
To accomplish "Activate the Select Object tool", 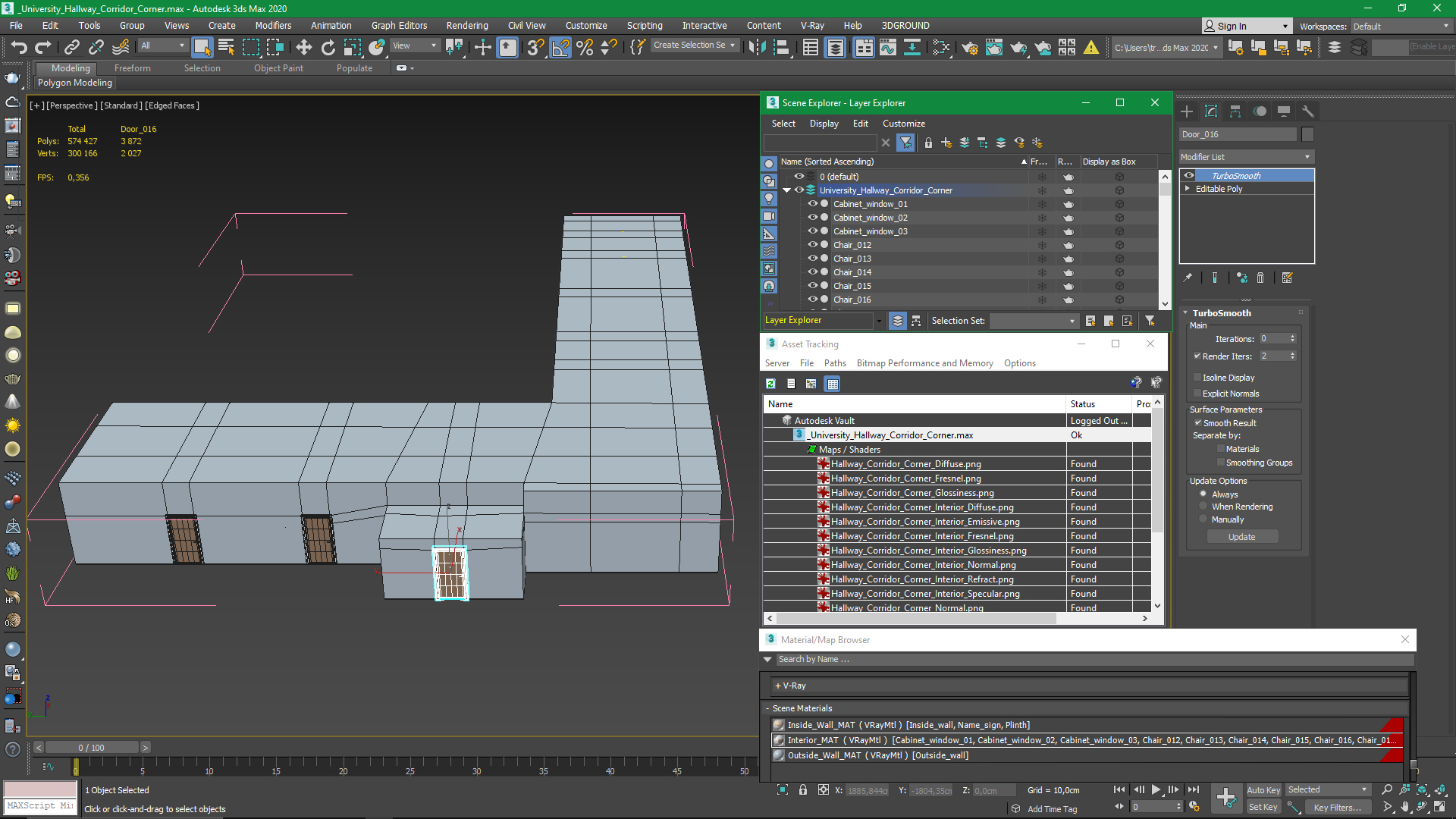I will (x=202, y=47).
